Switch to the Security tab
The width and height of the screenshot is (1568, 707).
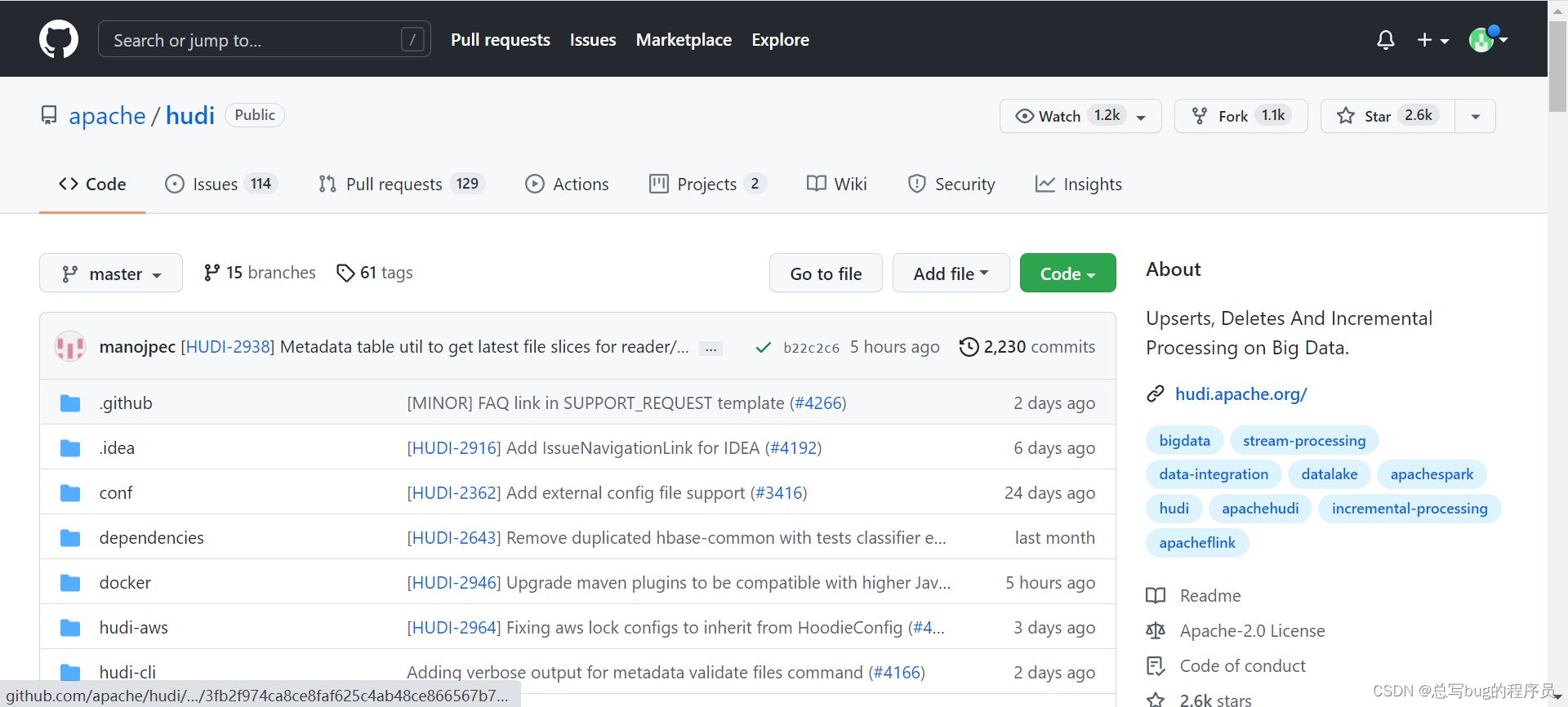(951, 185)
